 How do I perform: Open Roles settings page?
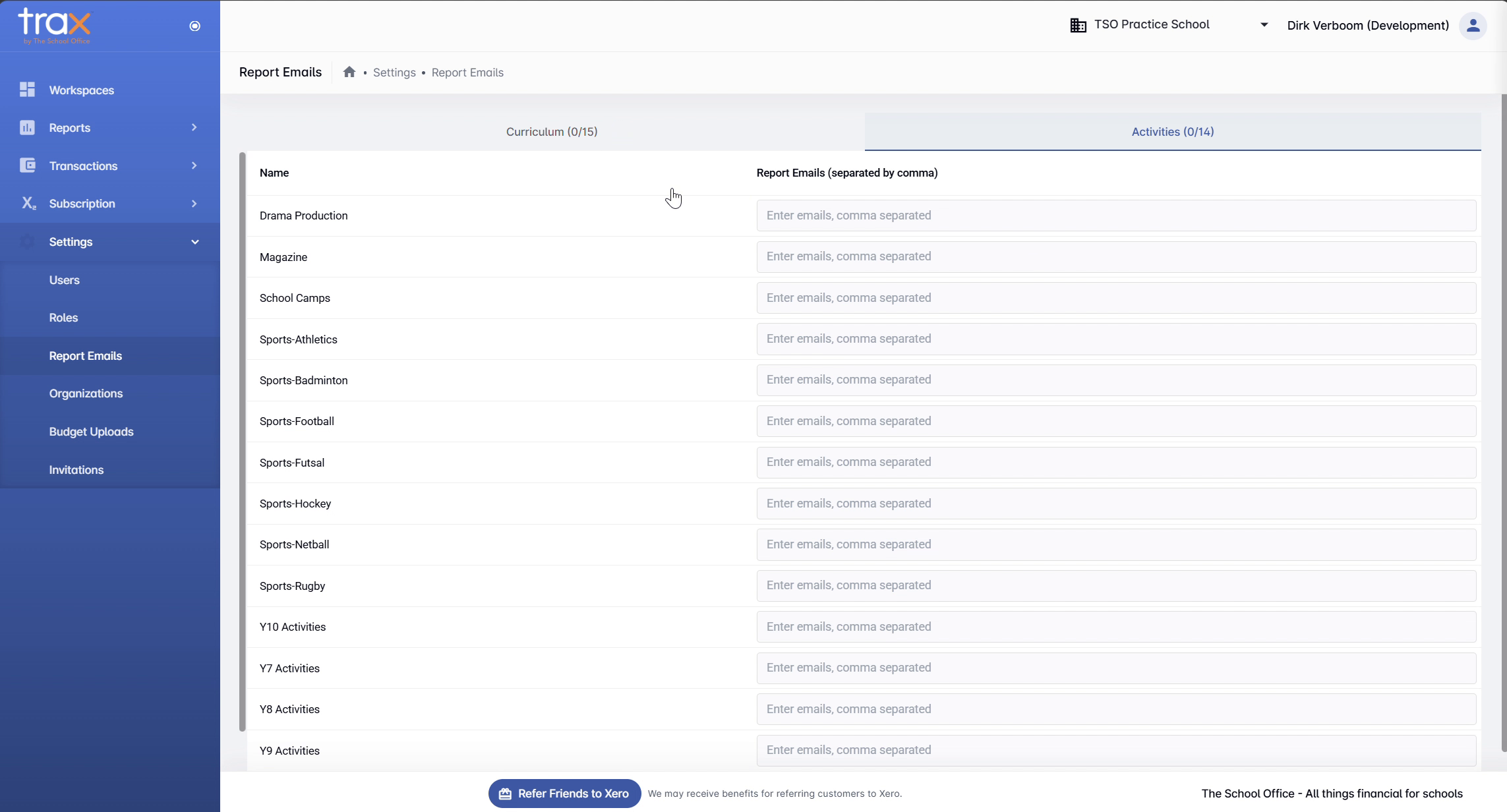(x=63, y=318)
